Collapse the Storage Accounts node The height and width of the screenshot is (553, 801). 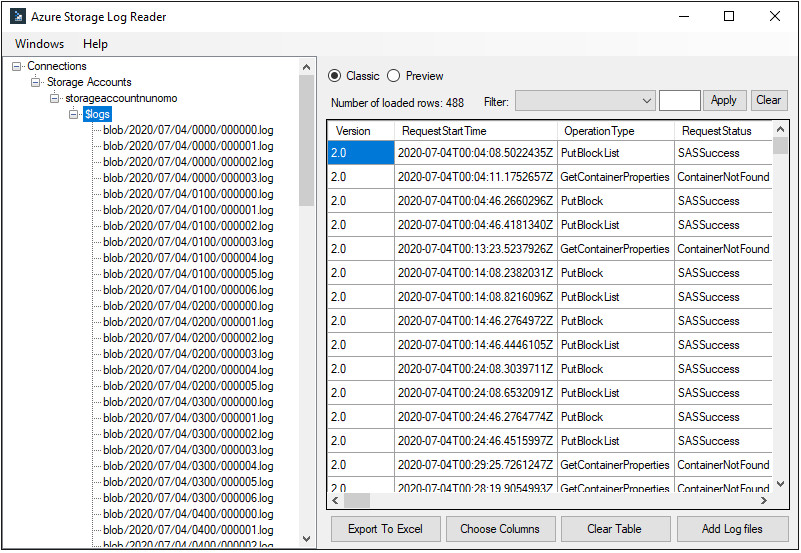35,82
